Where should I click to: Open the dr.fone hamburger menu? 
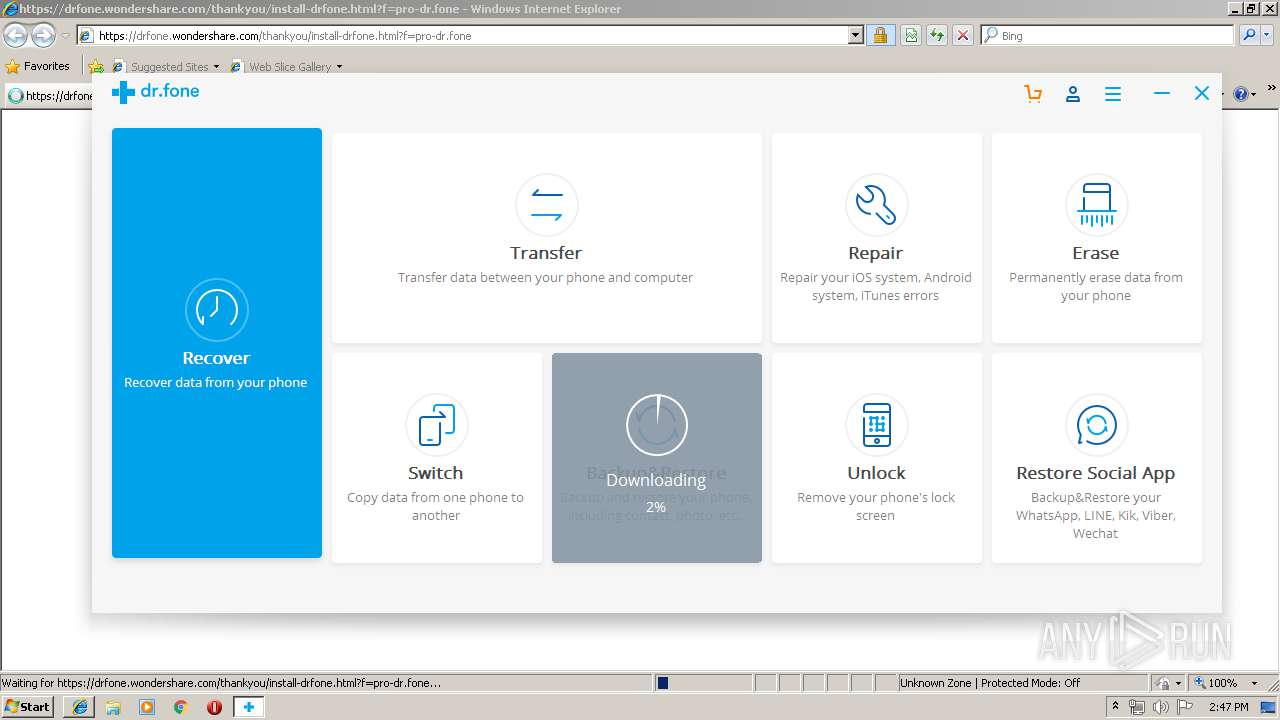click(1113, 94)
